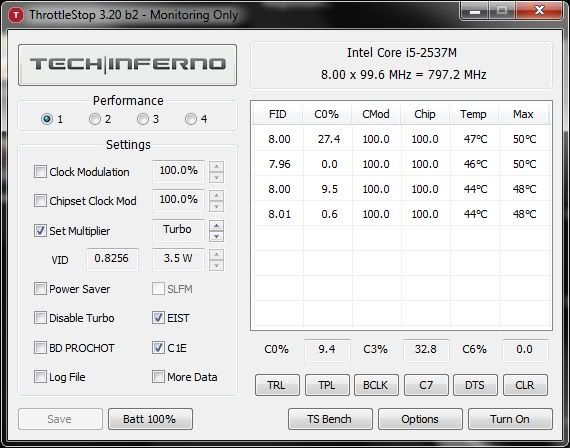
Task: Select Performance profile 4
Action: click(x=191, y=119)
